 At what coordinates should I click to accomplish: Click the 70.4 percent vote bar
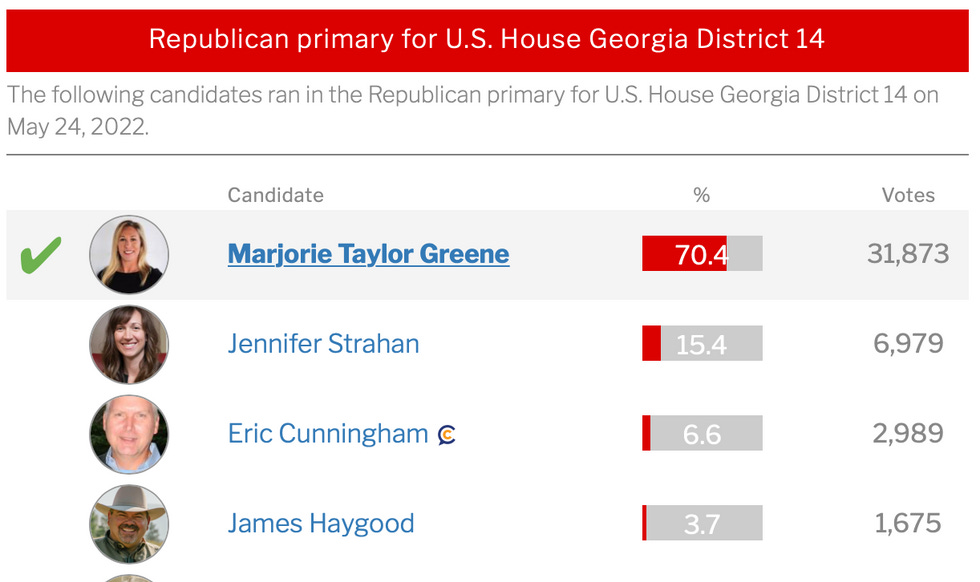pos(702,253)
